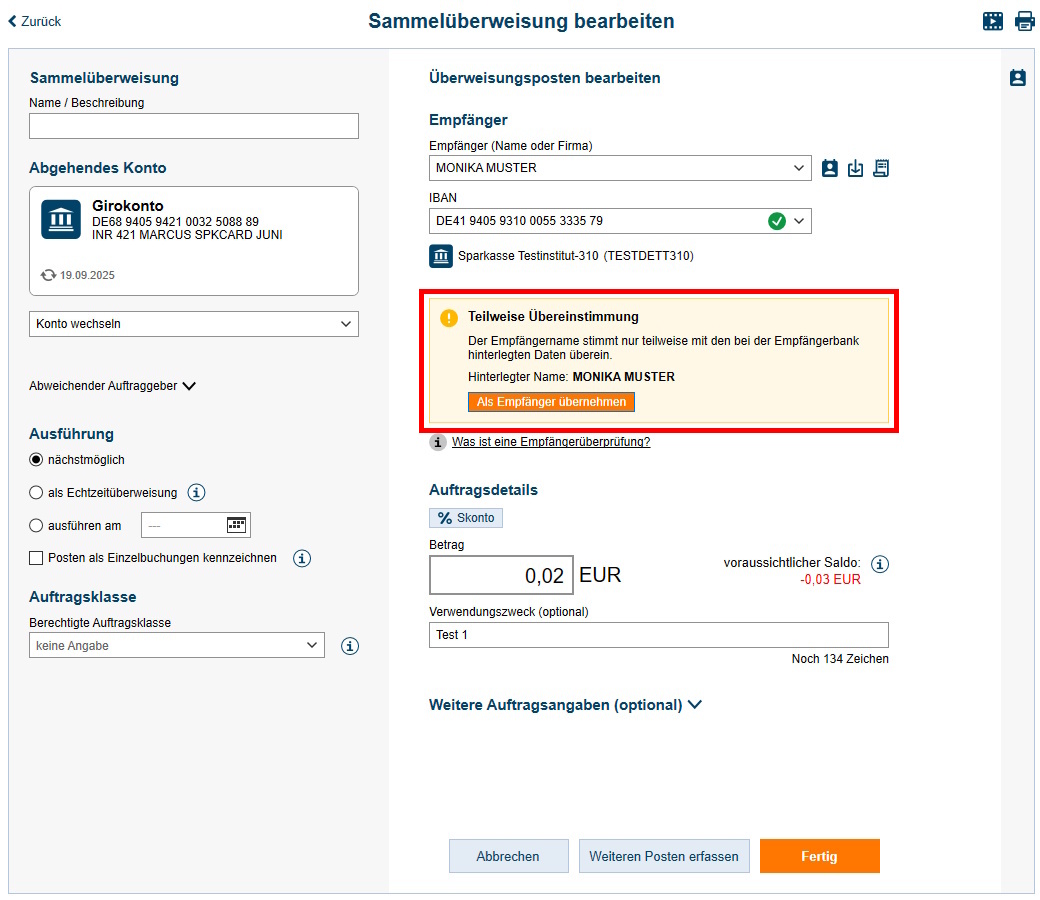Choose als Echtzeitüberweisung as execution type
The image size is (1040, 900).
(35, 492)
